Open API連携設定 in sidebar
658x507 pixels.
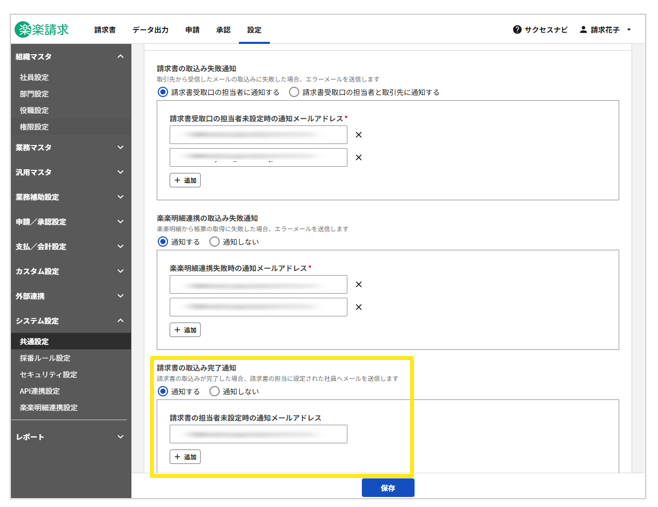[x=40, y=391]
